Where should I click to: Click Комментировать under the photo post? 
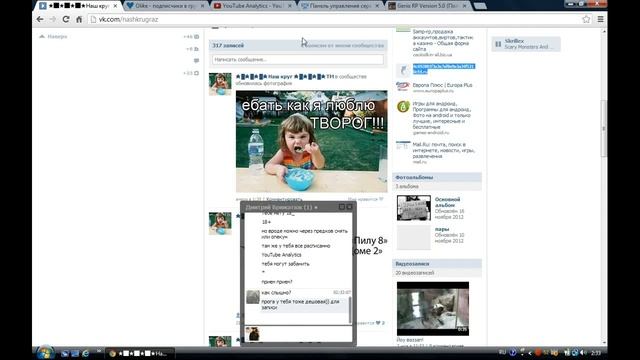click(284, 199)
